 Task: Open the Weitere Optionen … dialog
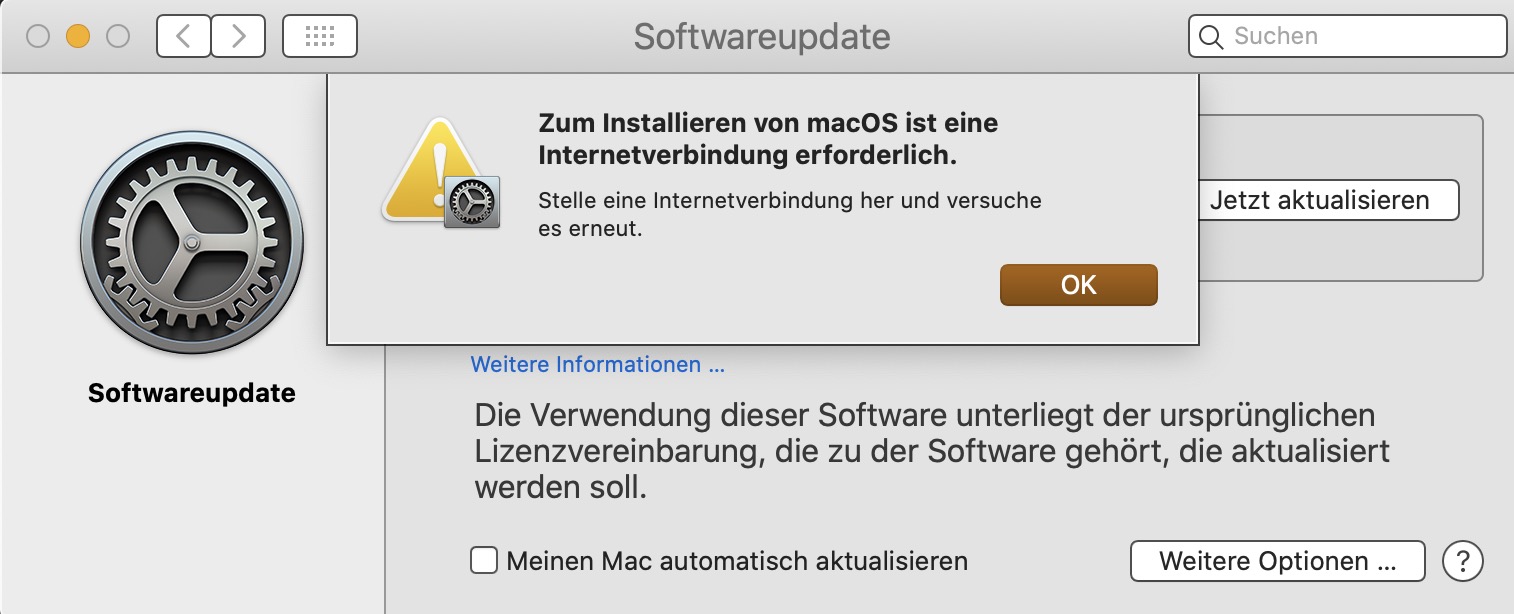click(x=1277, y=560)
